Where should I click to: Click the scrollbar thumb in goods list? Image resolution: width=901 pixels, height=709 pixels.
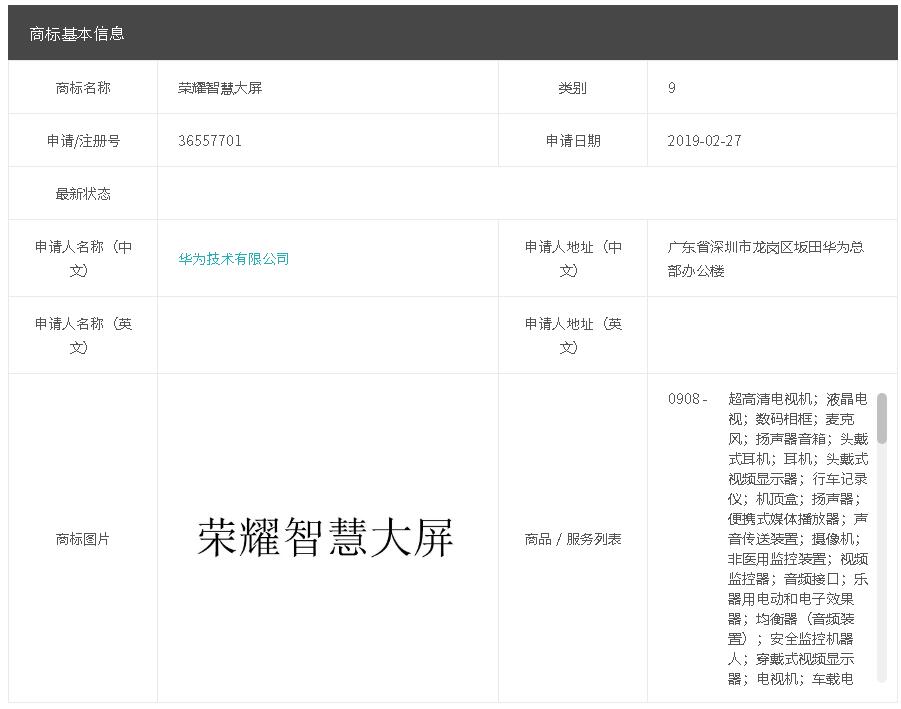pos(881,418)
